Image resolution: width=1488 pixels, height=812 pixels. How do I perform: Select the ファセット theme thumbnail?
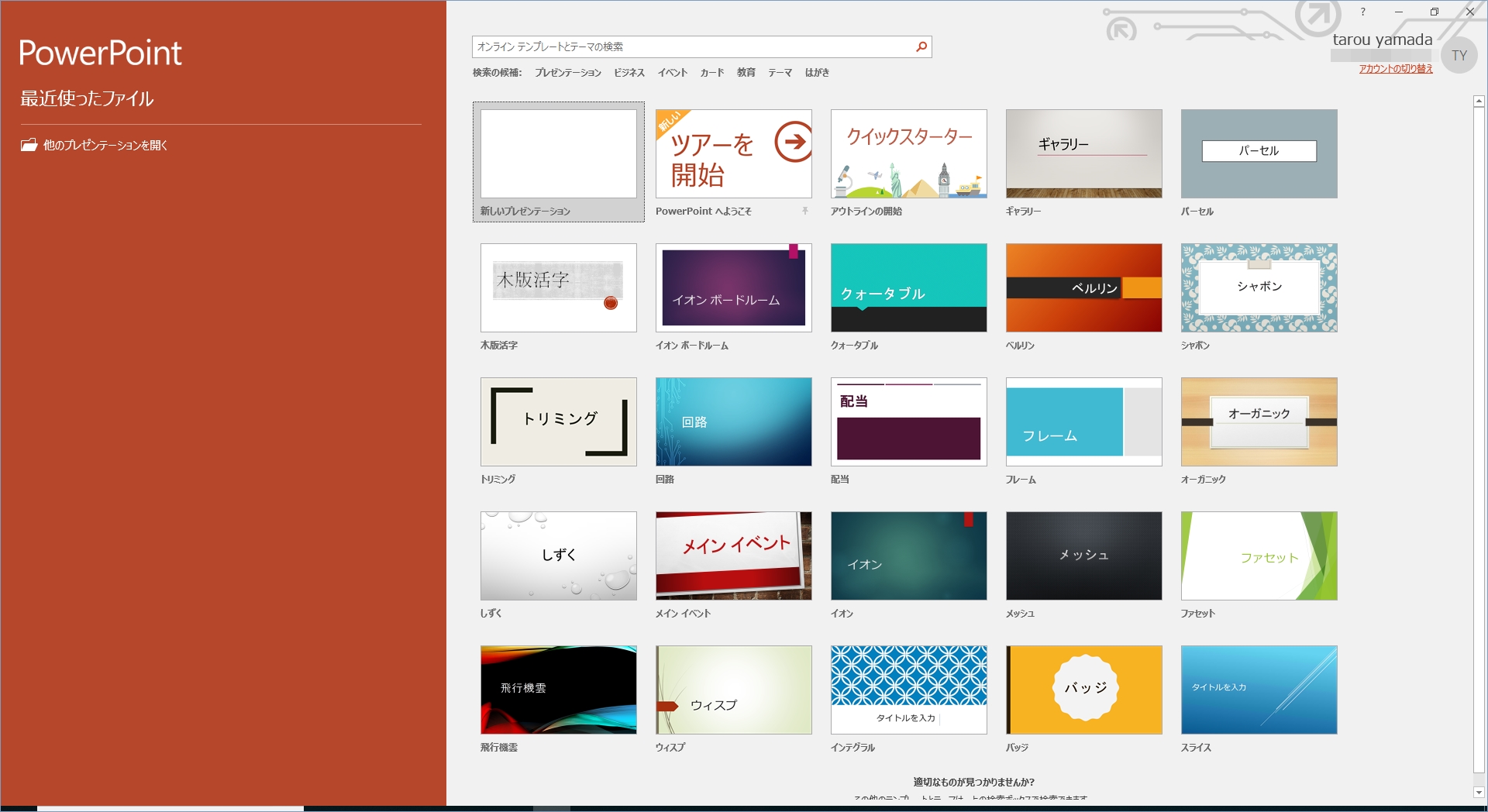1259,556
